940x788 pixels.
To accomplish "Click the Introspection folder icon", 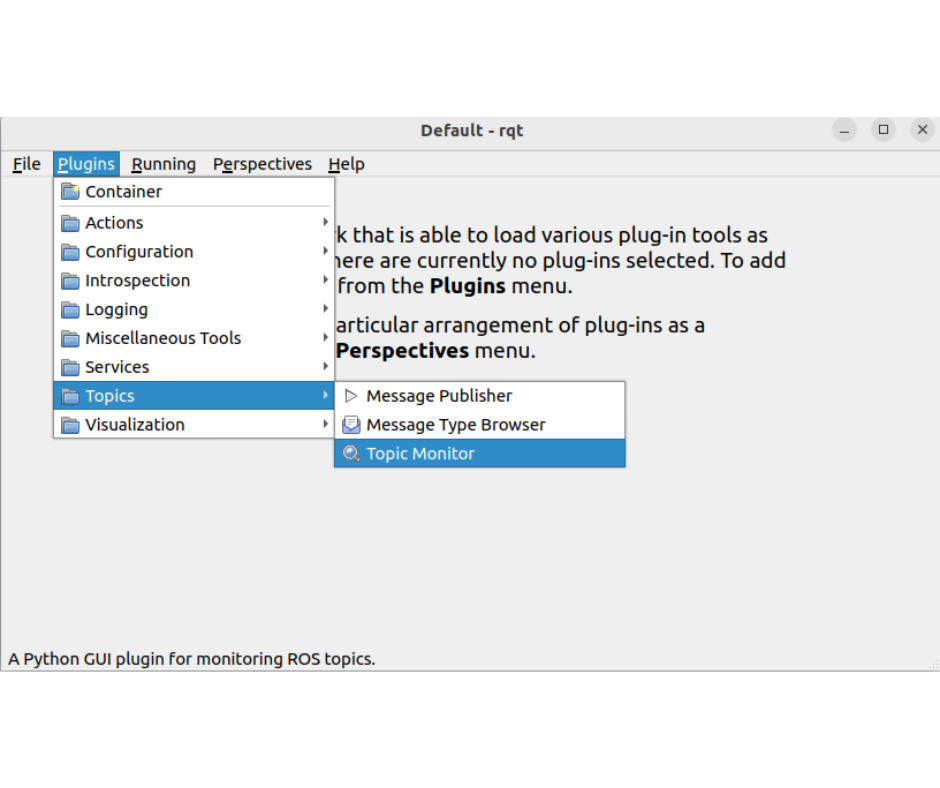I will 70,281.
